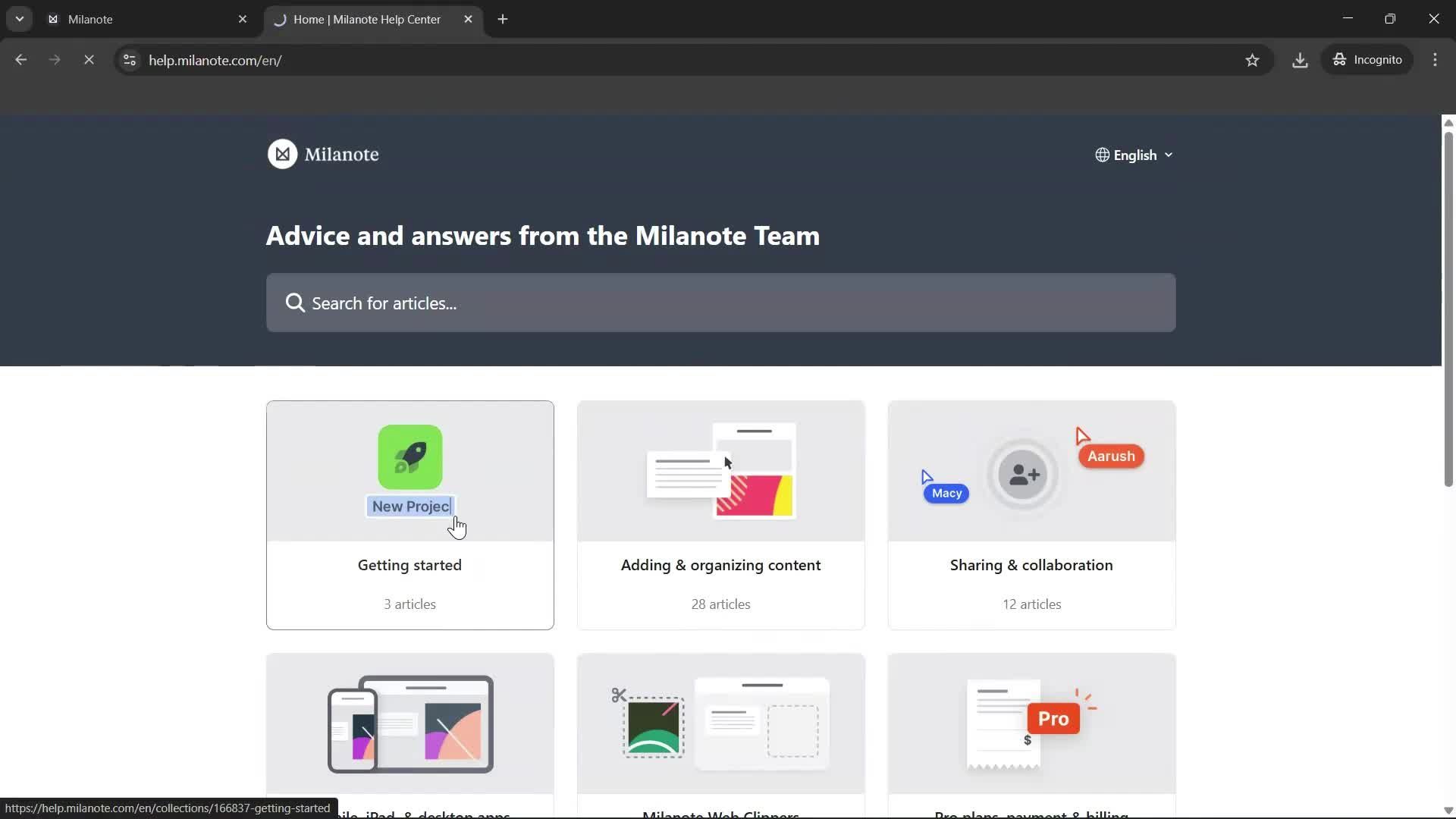Open site information in the address bar

(129, 60)
